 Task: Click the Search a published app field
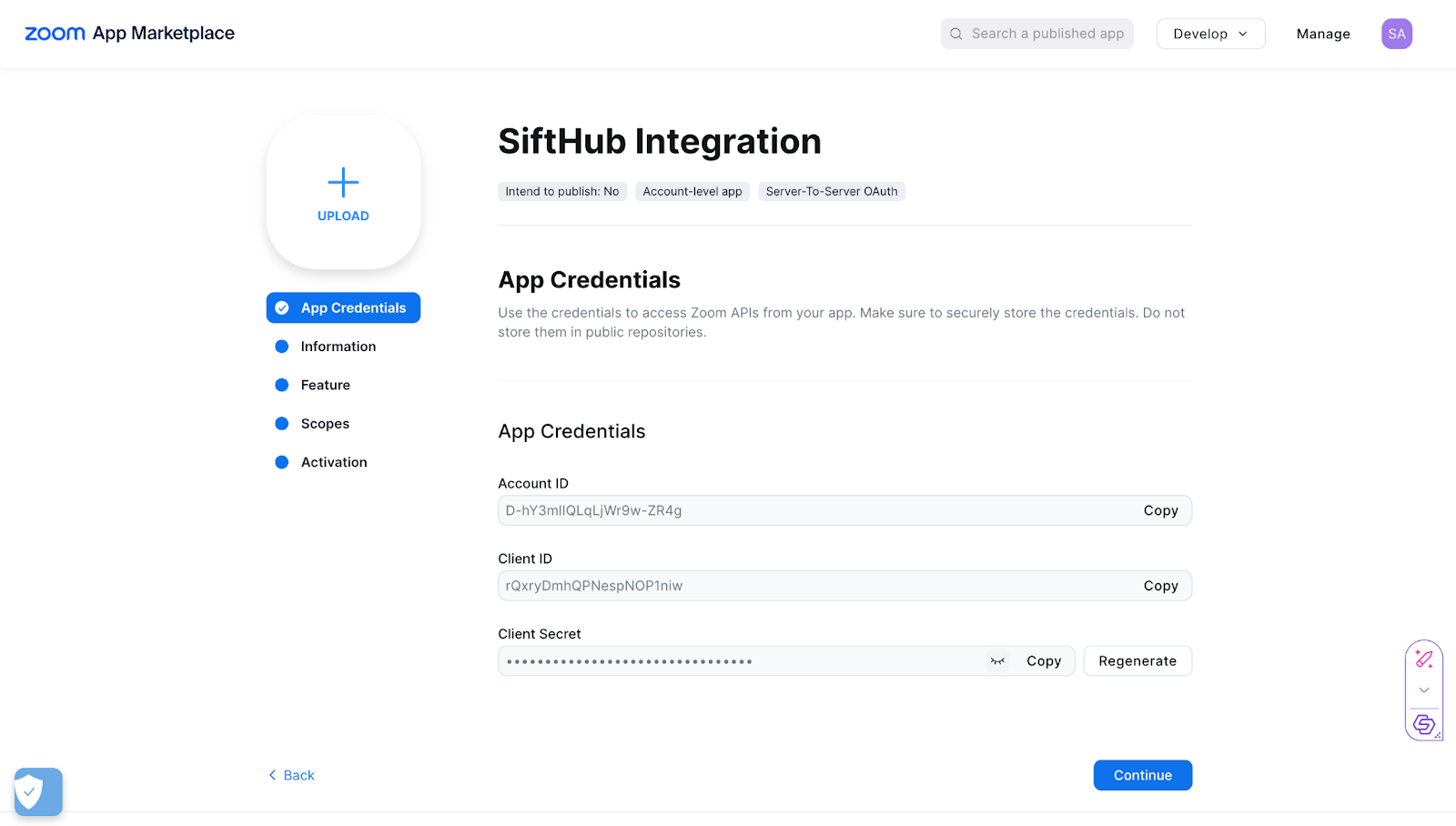[x=1046, y=34]
